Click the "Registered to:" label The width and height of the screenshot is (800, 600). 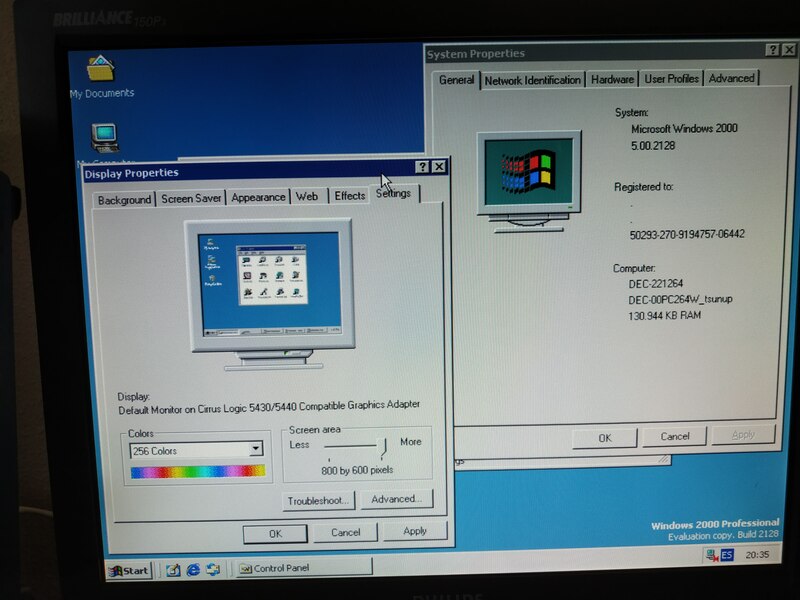coord(643,187)
